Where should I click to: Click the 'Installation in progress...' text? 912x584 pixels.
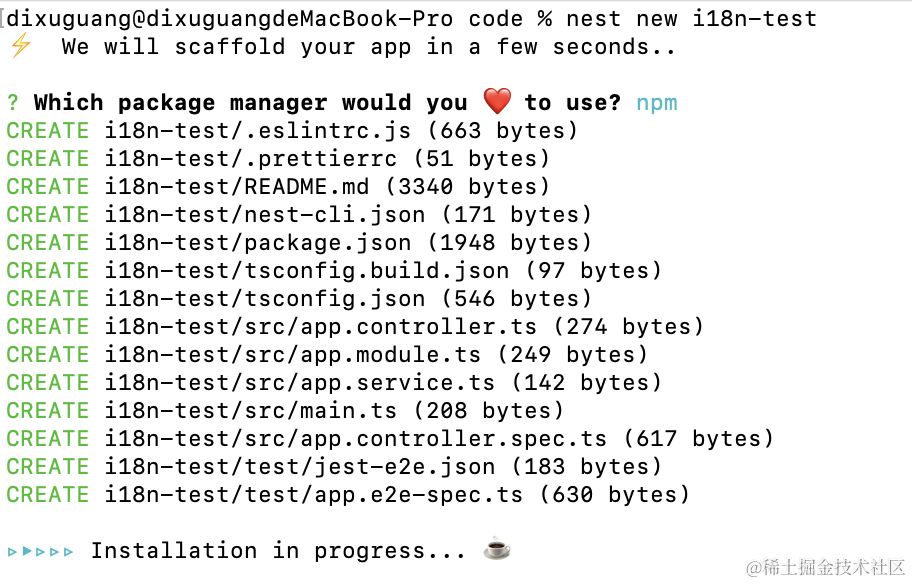(278, 550)
